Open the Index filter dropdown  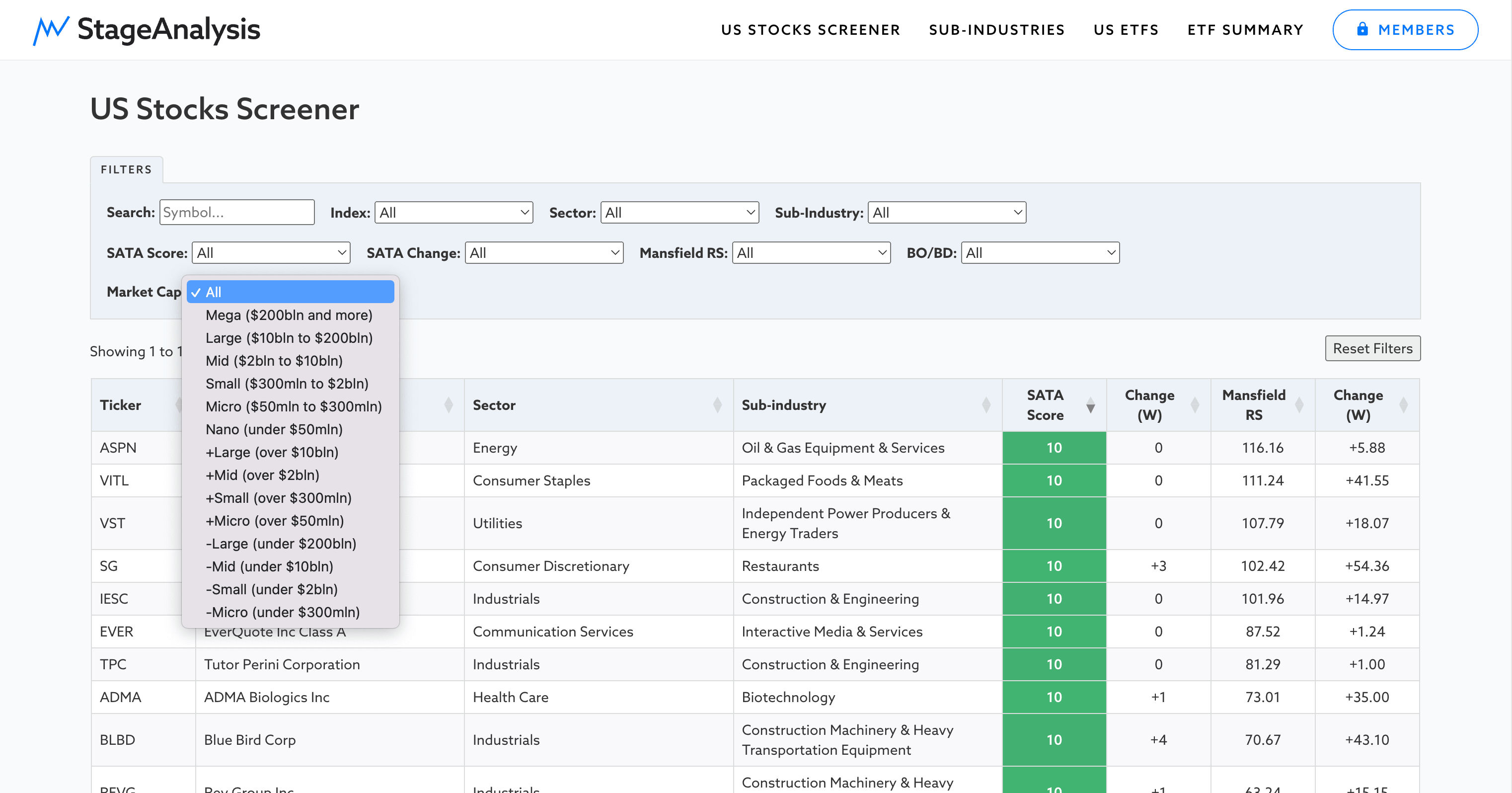pyautogui.click(x=454, y=213)
